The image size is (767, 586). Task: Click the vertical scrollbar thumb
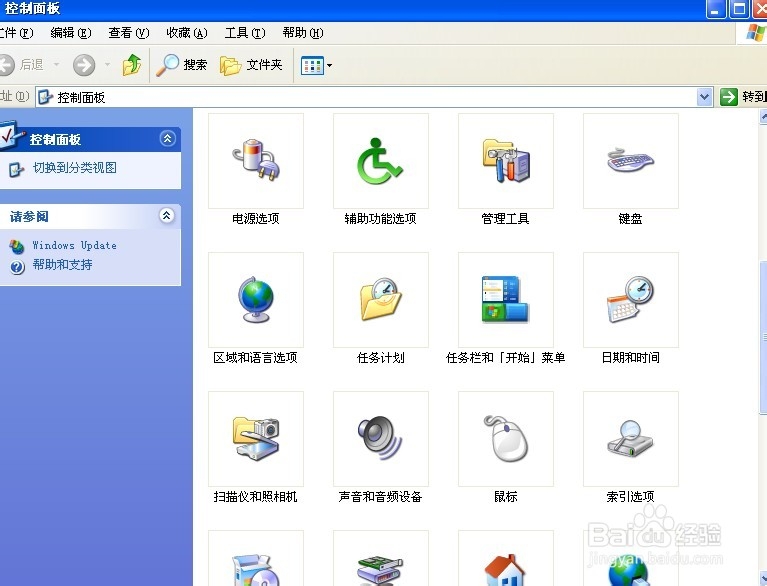(x=763, y=338)
